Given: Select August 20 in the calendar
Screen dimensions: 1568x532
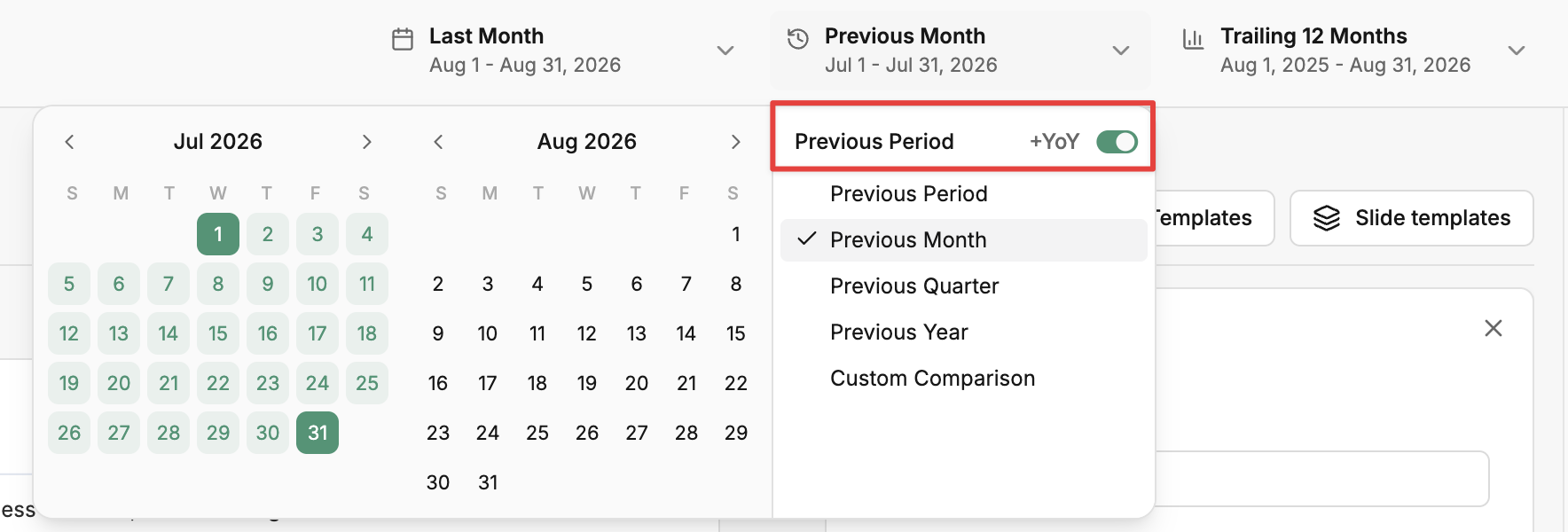Looking at the screenshot, I should coord(637,383).
